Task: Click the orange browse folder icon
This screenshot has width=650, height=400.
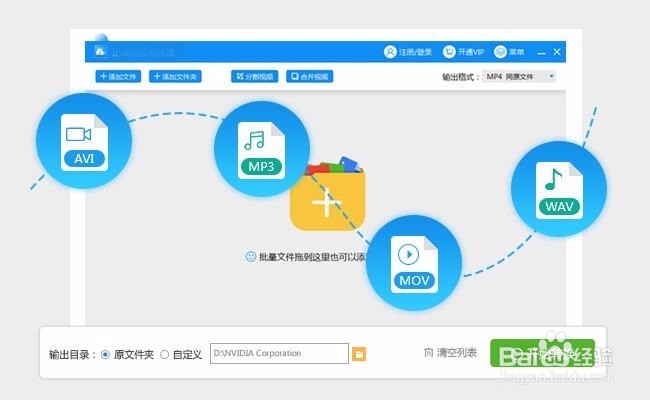Action: (x=359, y=354)
